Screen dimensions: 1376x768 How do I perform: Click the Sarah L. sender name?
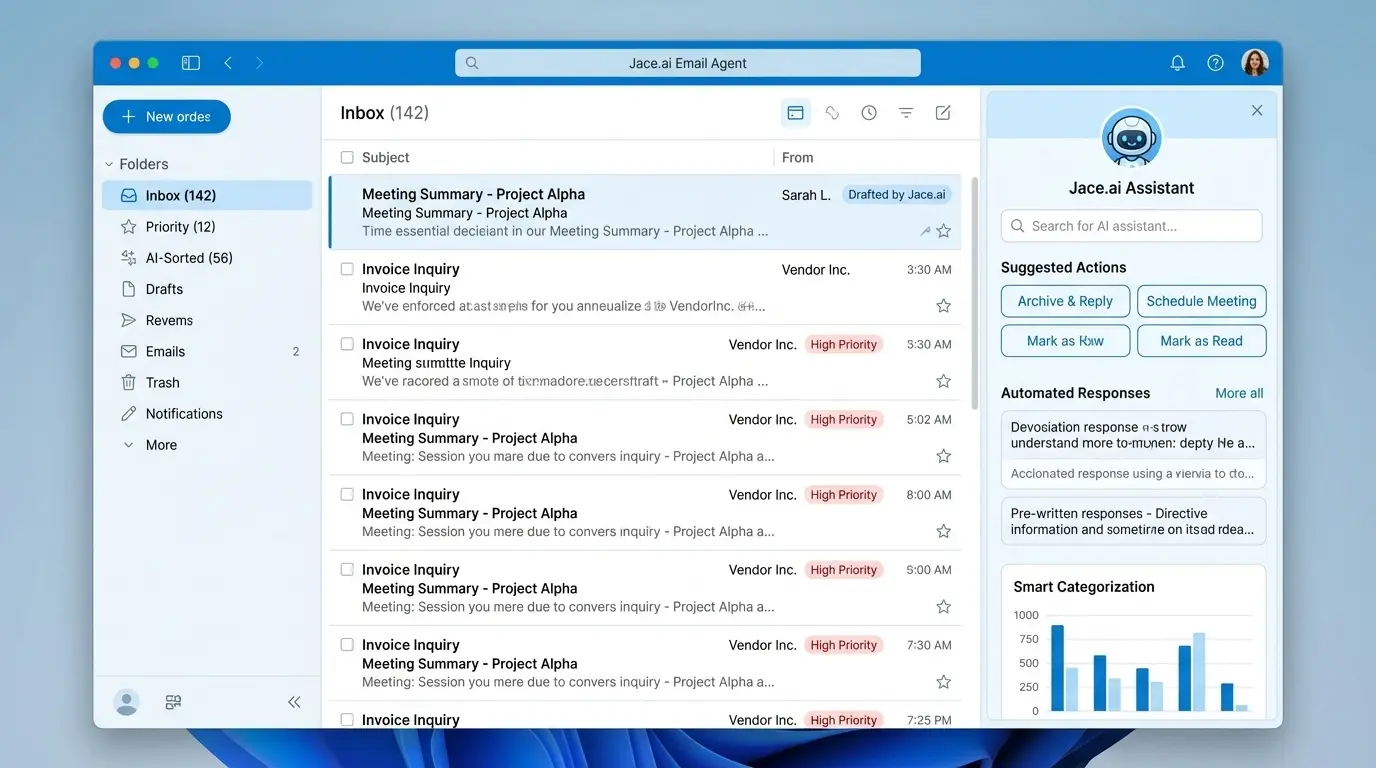click(x=806, y=195)
